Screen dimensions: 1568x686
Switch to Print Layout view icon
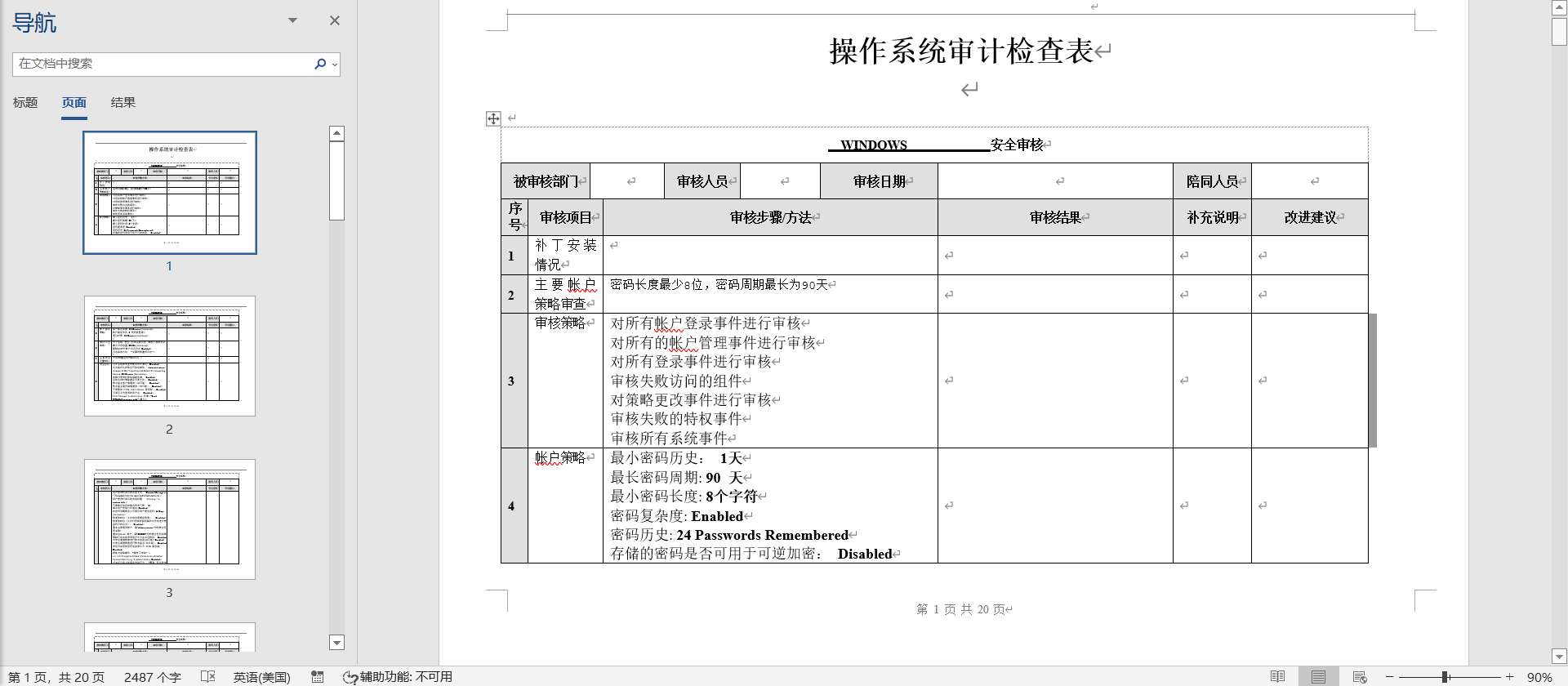(x=1318, y=677)
